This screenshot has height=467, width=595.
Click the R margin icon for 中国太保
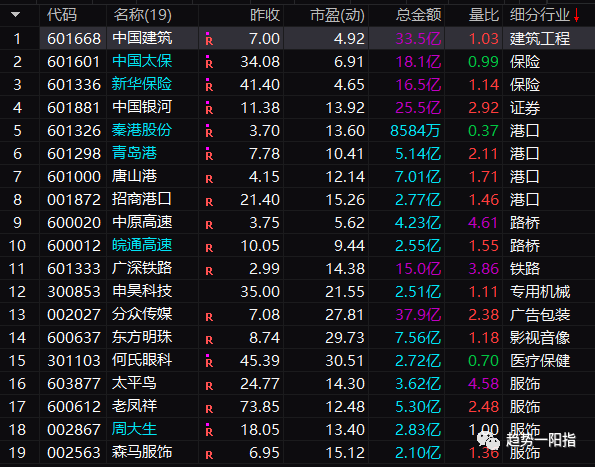tap(209, 62)
